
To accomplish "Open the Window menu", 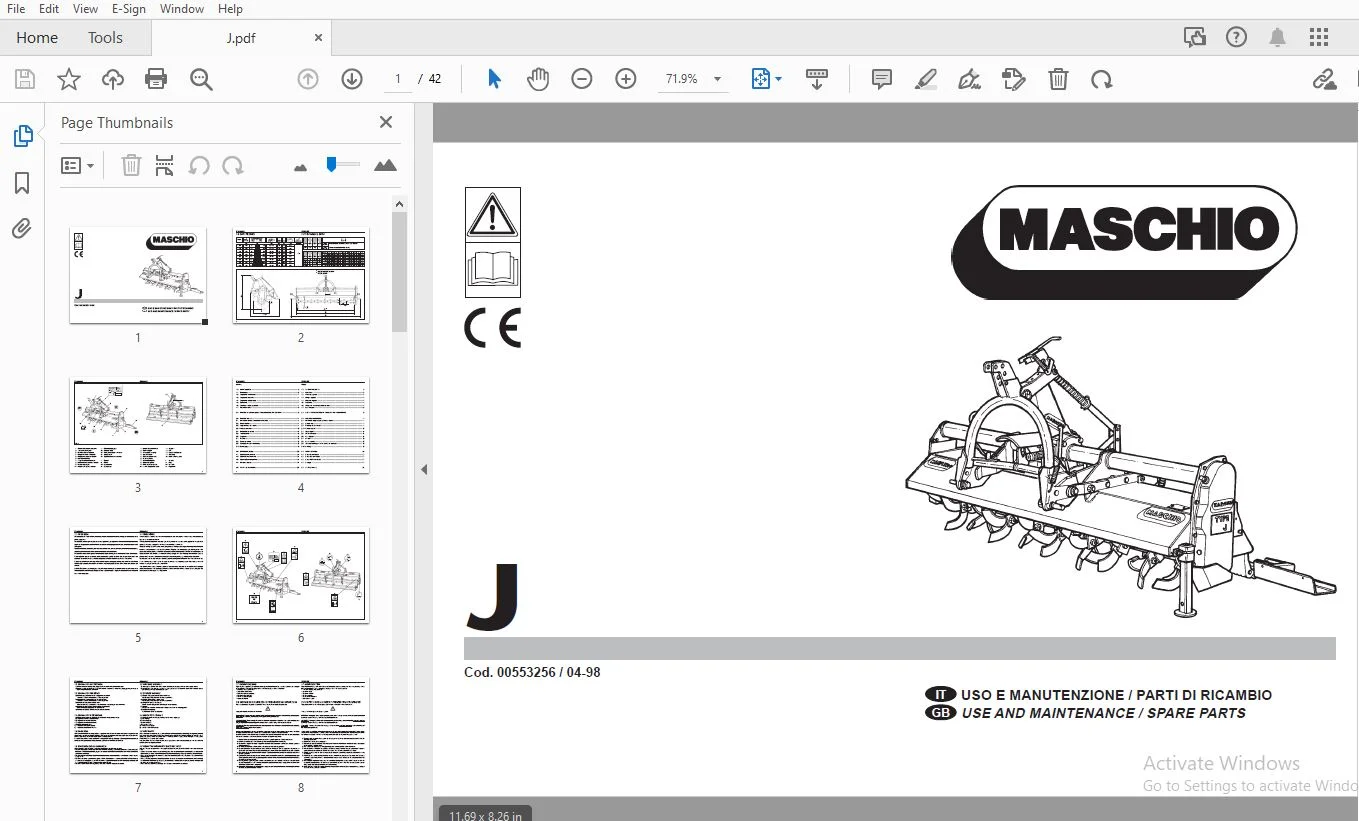I will [x=182, y=9].
